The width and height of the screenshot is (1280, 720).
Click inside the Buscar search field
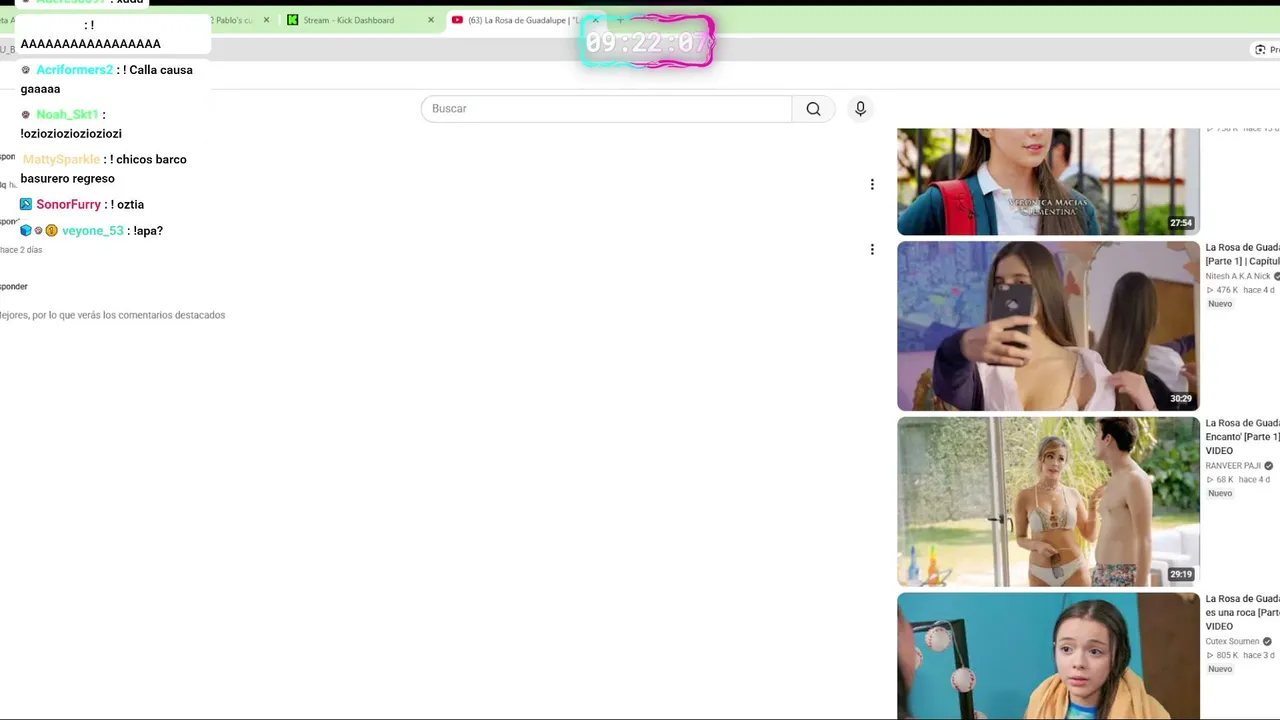tap(606, 109)
